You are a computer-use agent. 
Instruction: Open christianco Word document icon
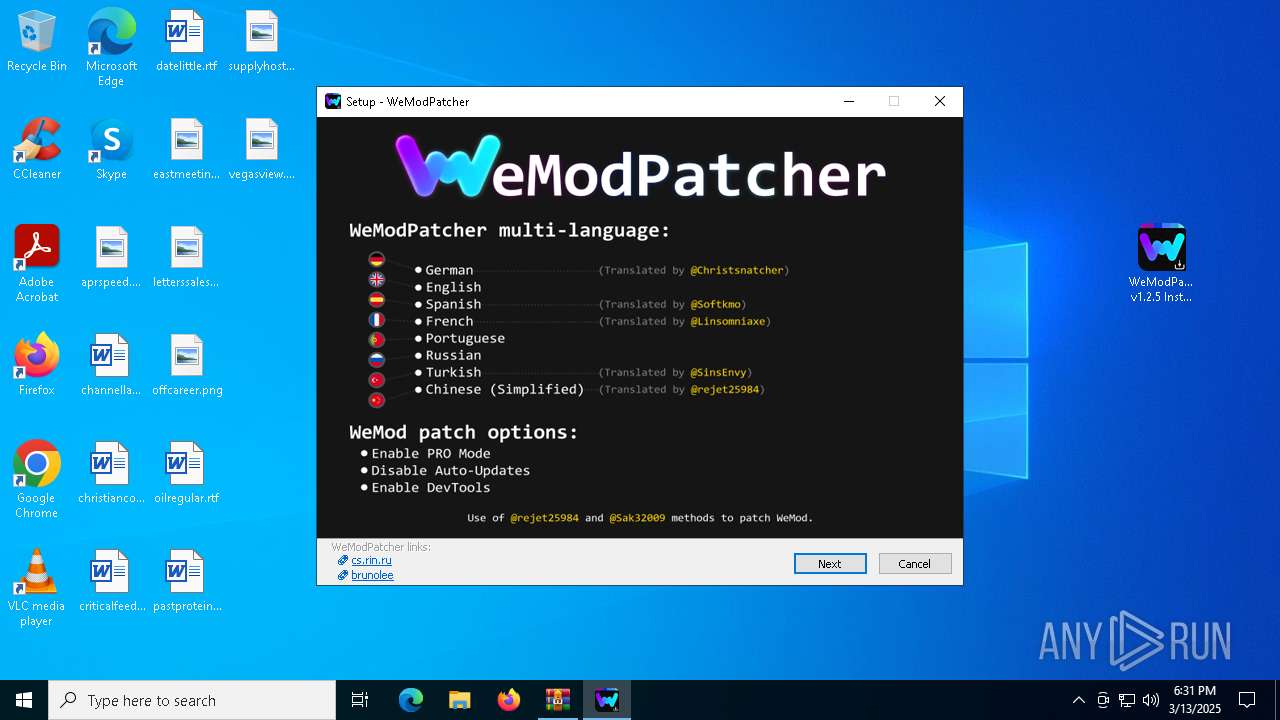(x=111, y=474)
